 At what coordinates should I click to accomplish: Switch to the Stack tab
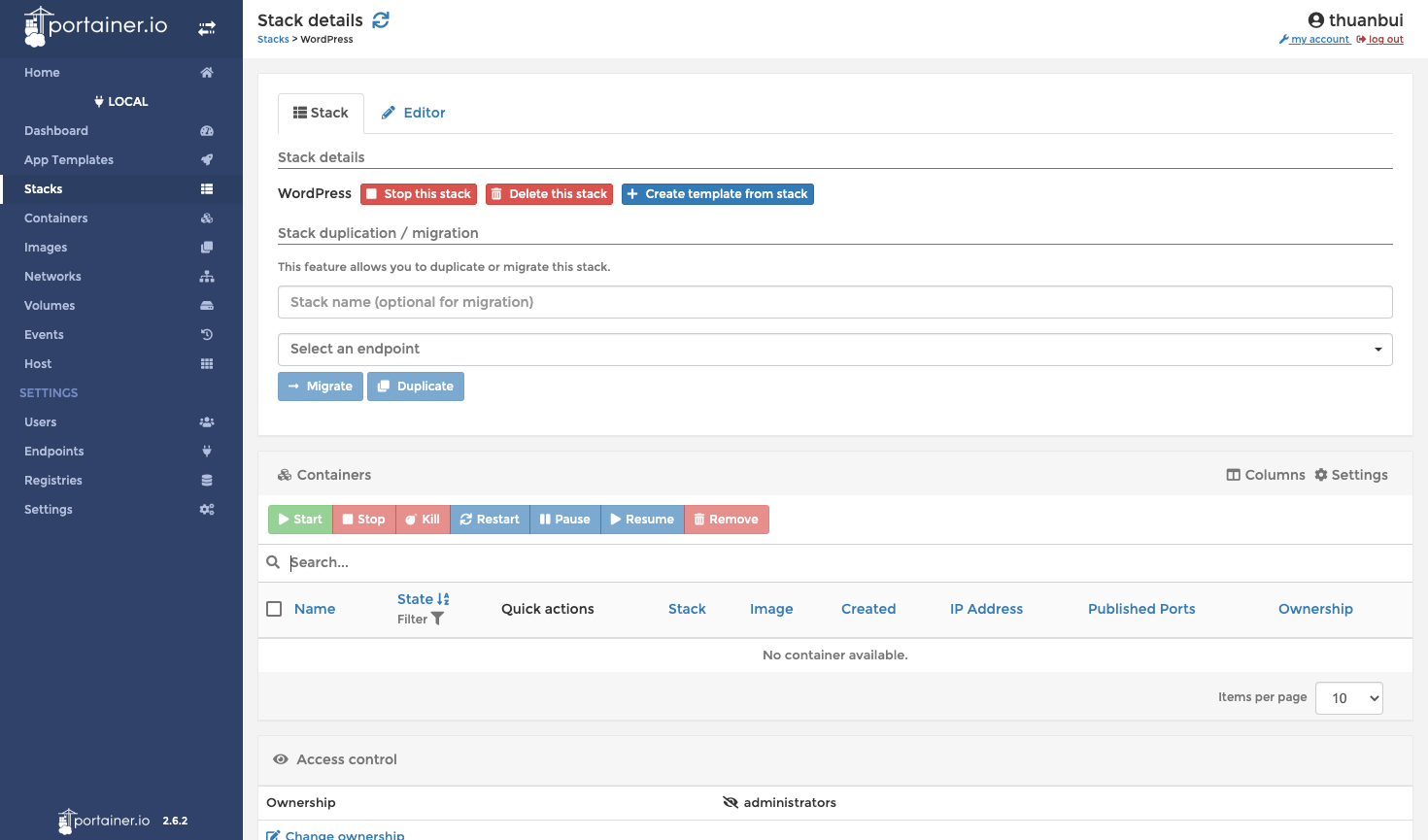pyautogui.click(x=321, y=114)
